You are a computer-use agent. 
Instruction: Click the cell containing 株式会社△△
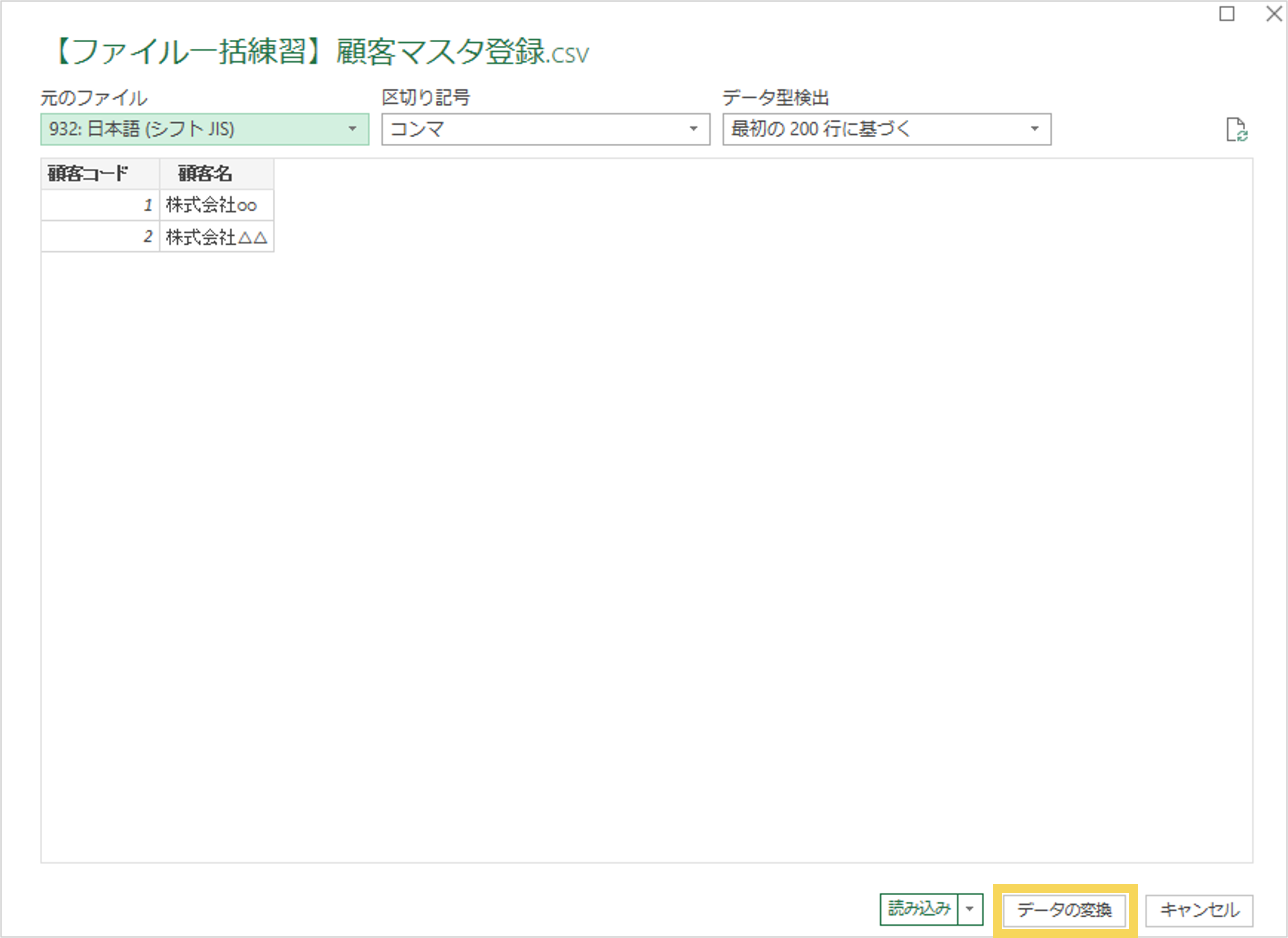click(x=216, y=236)
